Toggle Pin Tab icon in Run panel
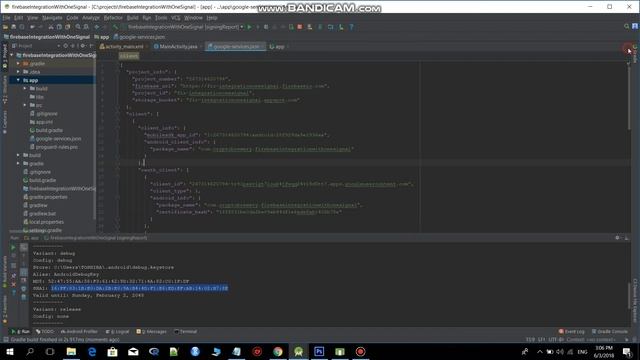Image resolution: width=640 pixels, height=360 pixels. tap(13, 276)
